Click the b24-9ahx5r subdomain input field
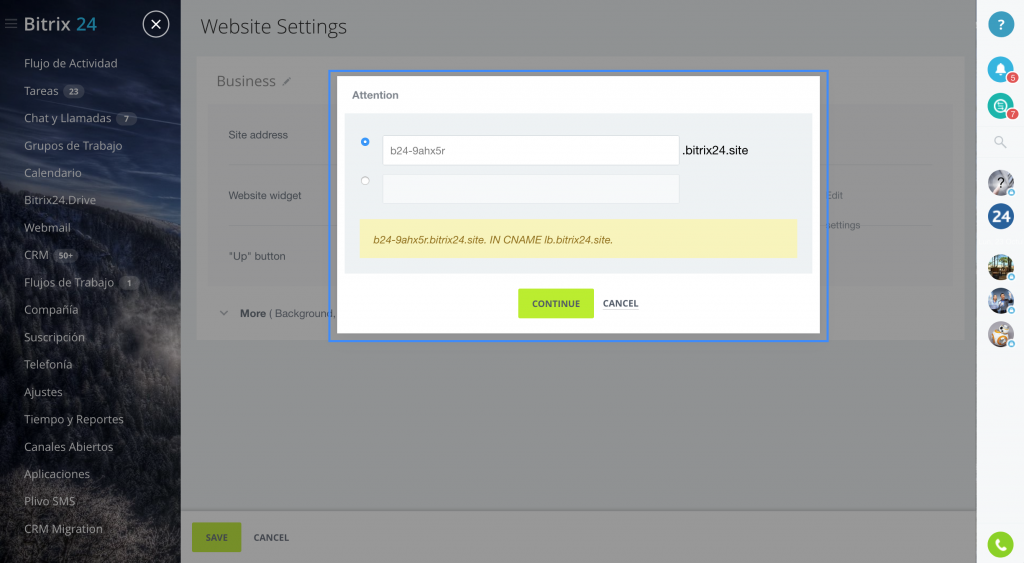 530,150
